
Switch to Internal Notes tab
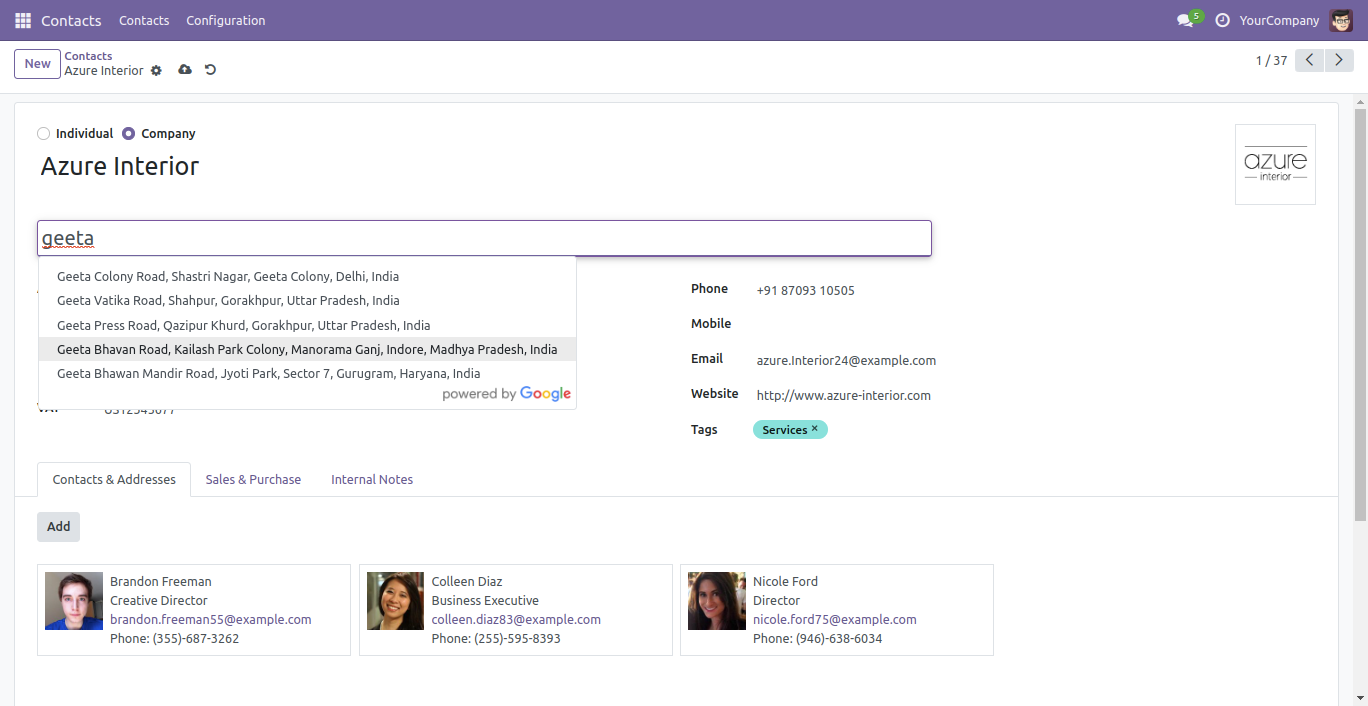tap(372, 479)
